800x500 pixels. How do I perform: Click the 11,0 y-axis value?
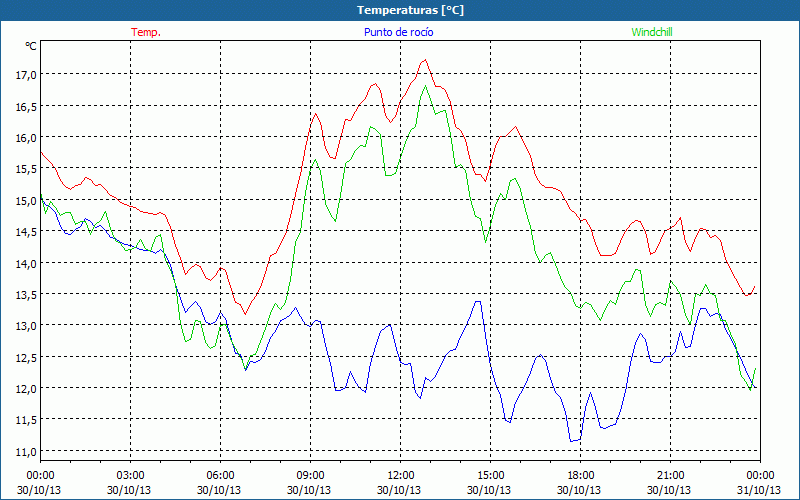tap(27, 452)
